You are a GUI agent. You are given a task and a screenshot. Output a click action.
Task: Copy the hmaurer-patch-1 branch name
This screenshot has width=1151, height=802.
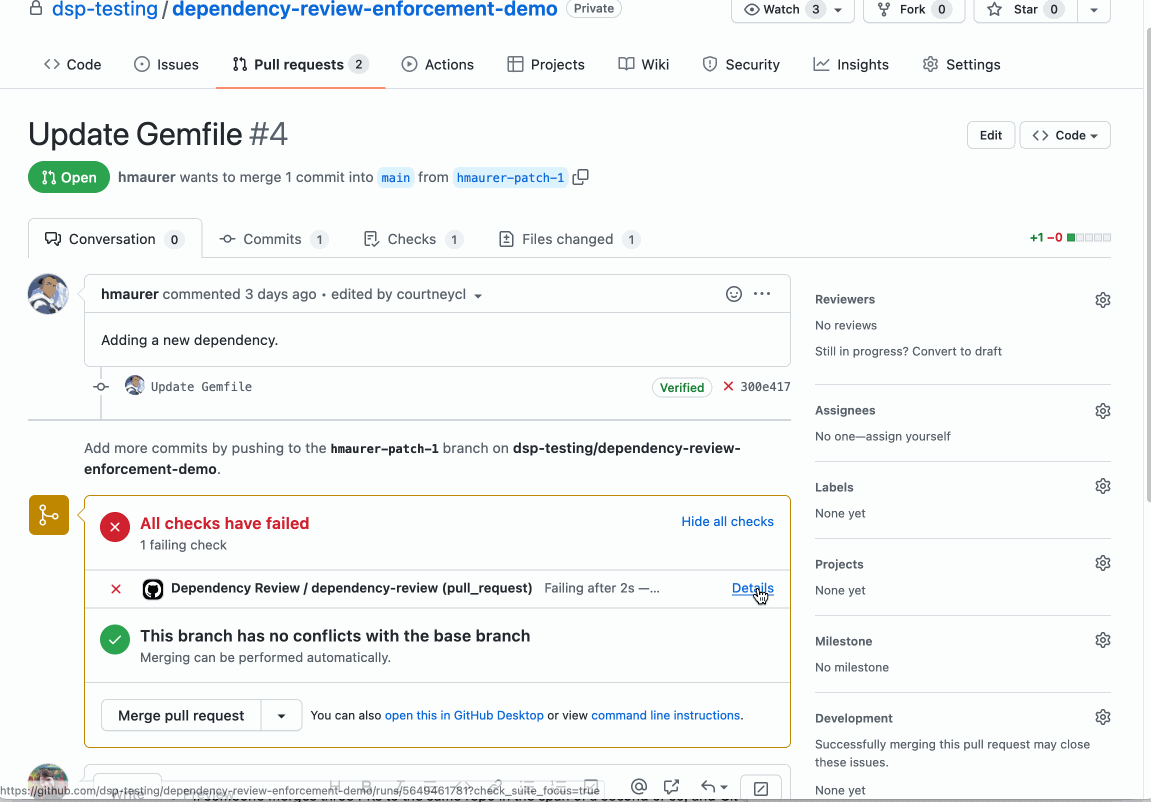580,176
